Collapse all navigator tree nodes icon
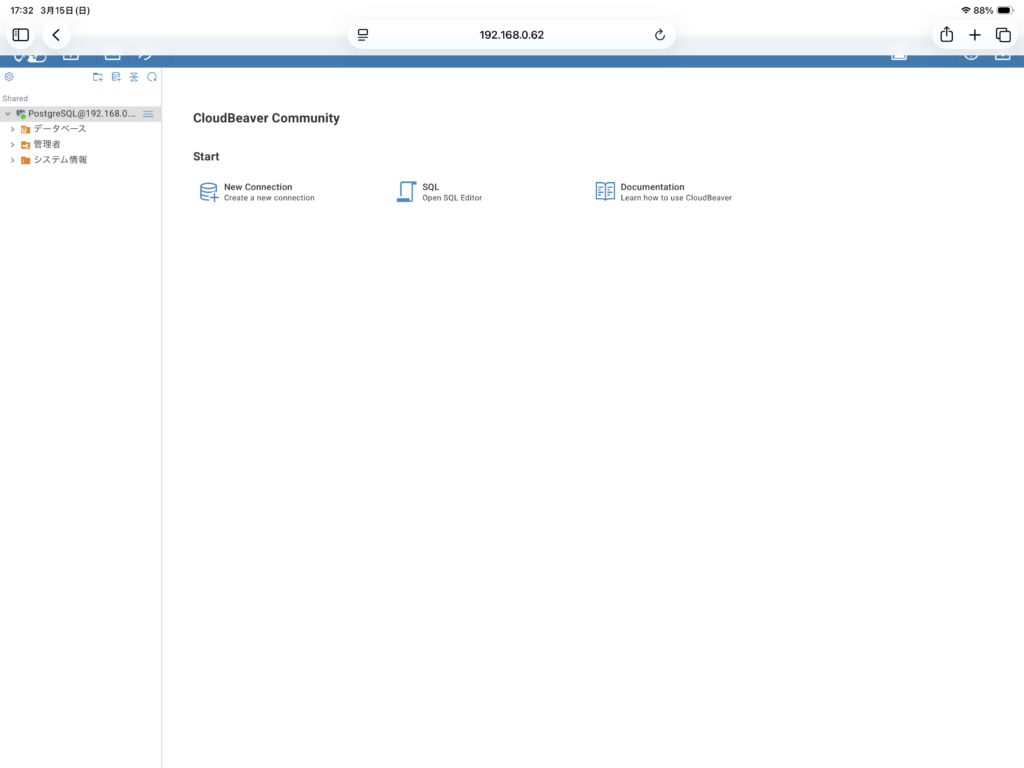The image size is (1024, 768). (x=134, y=77)
